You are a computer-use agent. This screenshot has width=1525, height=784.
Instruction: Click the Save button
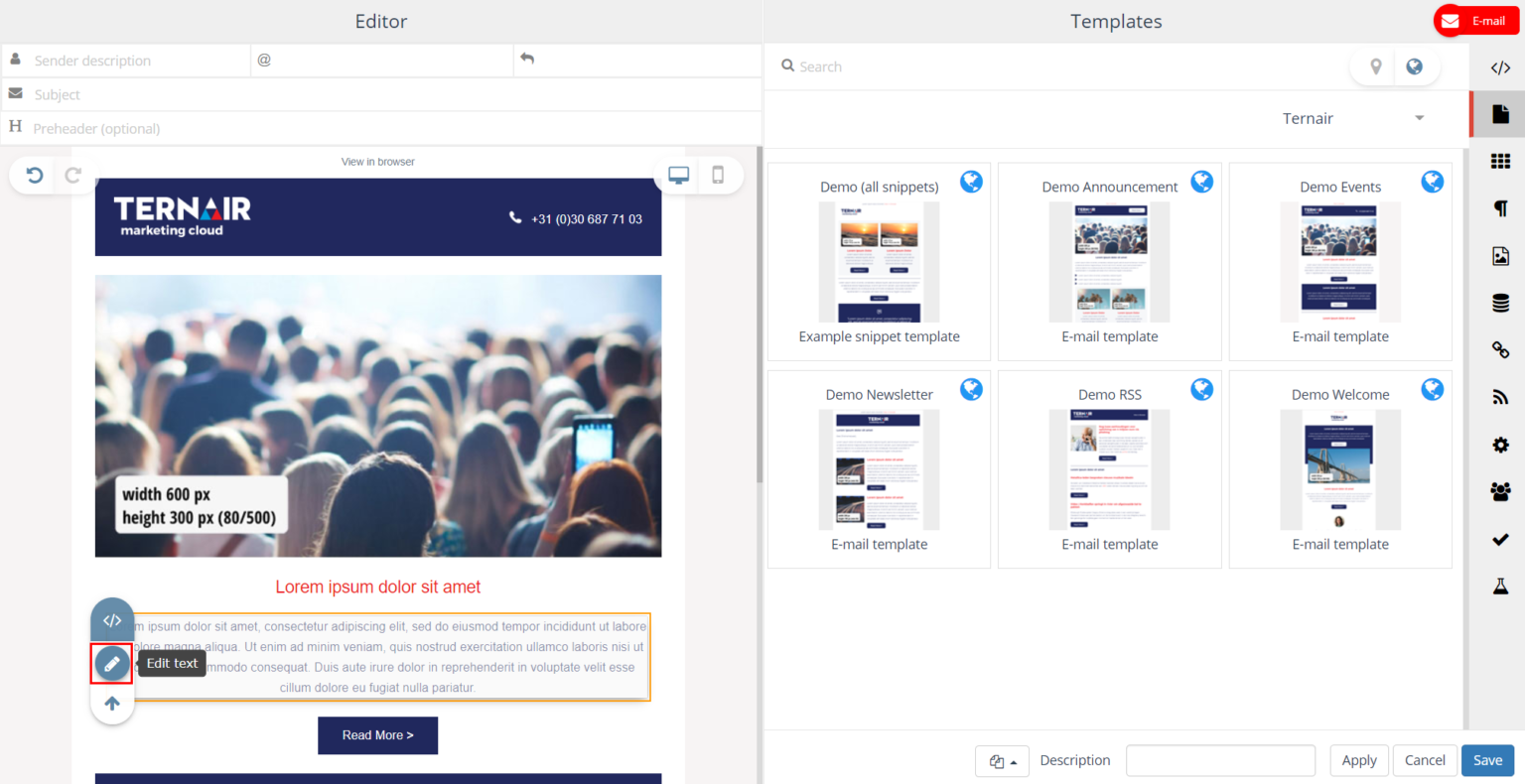[1487, 760]
